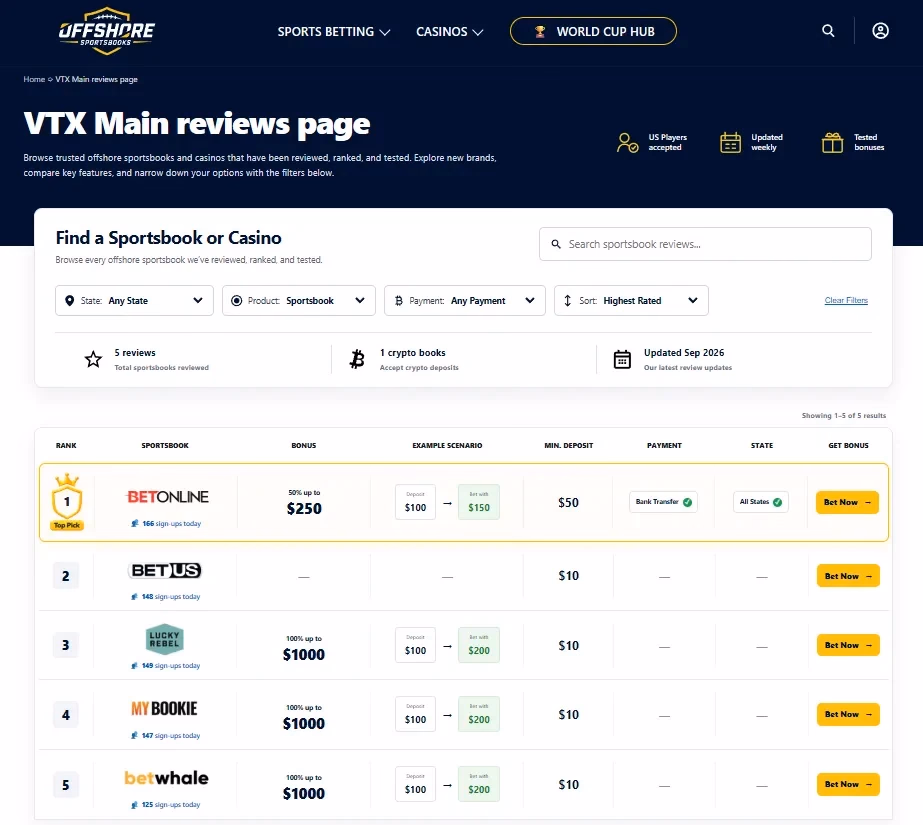
Task: Focus the Search sportsbook reviews field
Action: 705,244
